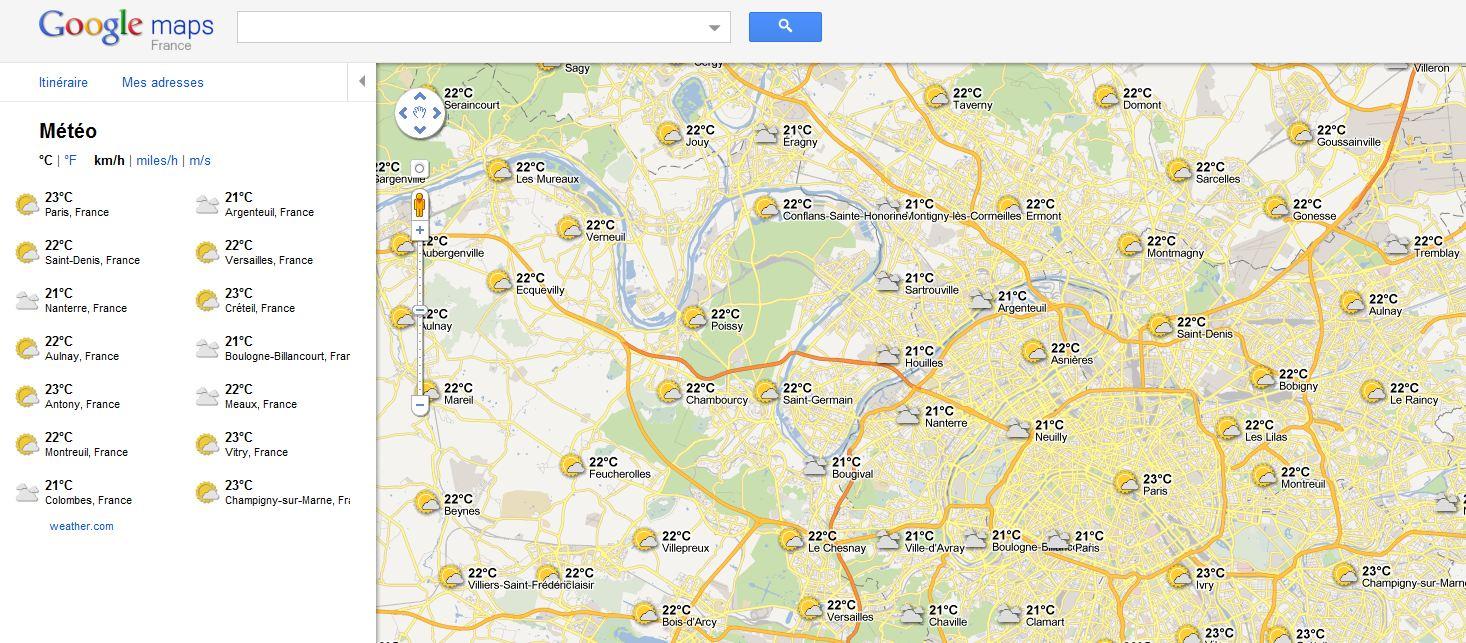The image size is (1466, 643).
Task: Open the Mes adresses tab
Action: pyautogui.click(x=161, y=82)
